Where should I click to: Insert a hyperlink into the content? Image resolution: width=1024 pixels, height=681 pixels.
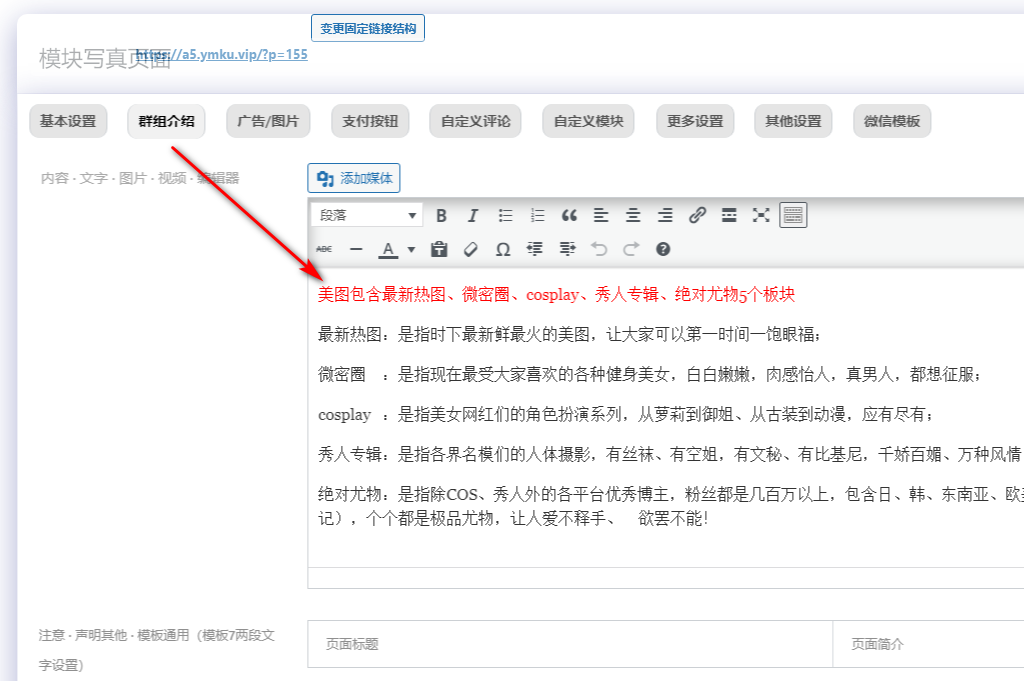click(696, 214)
